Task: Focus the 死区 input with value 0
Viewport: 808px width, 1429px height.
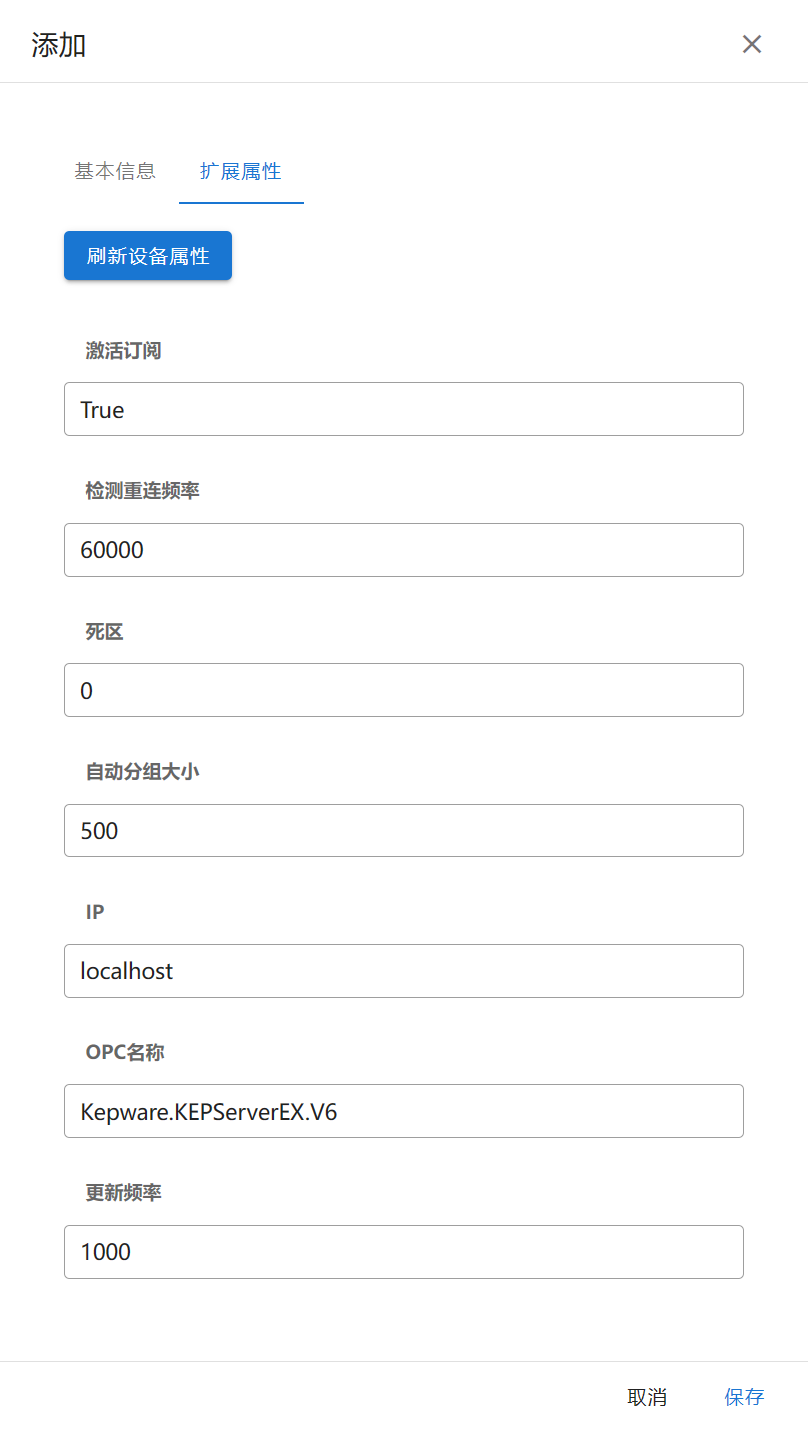Action: [403, 690]
